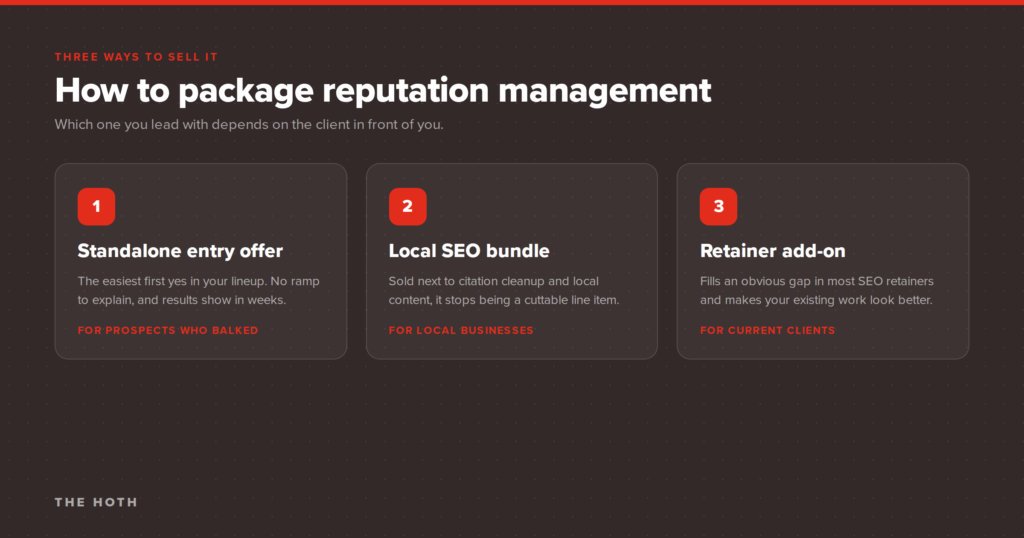Click the 'THE HOTH' footer logo text

[x=96, y=502]
